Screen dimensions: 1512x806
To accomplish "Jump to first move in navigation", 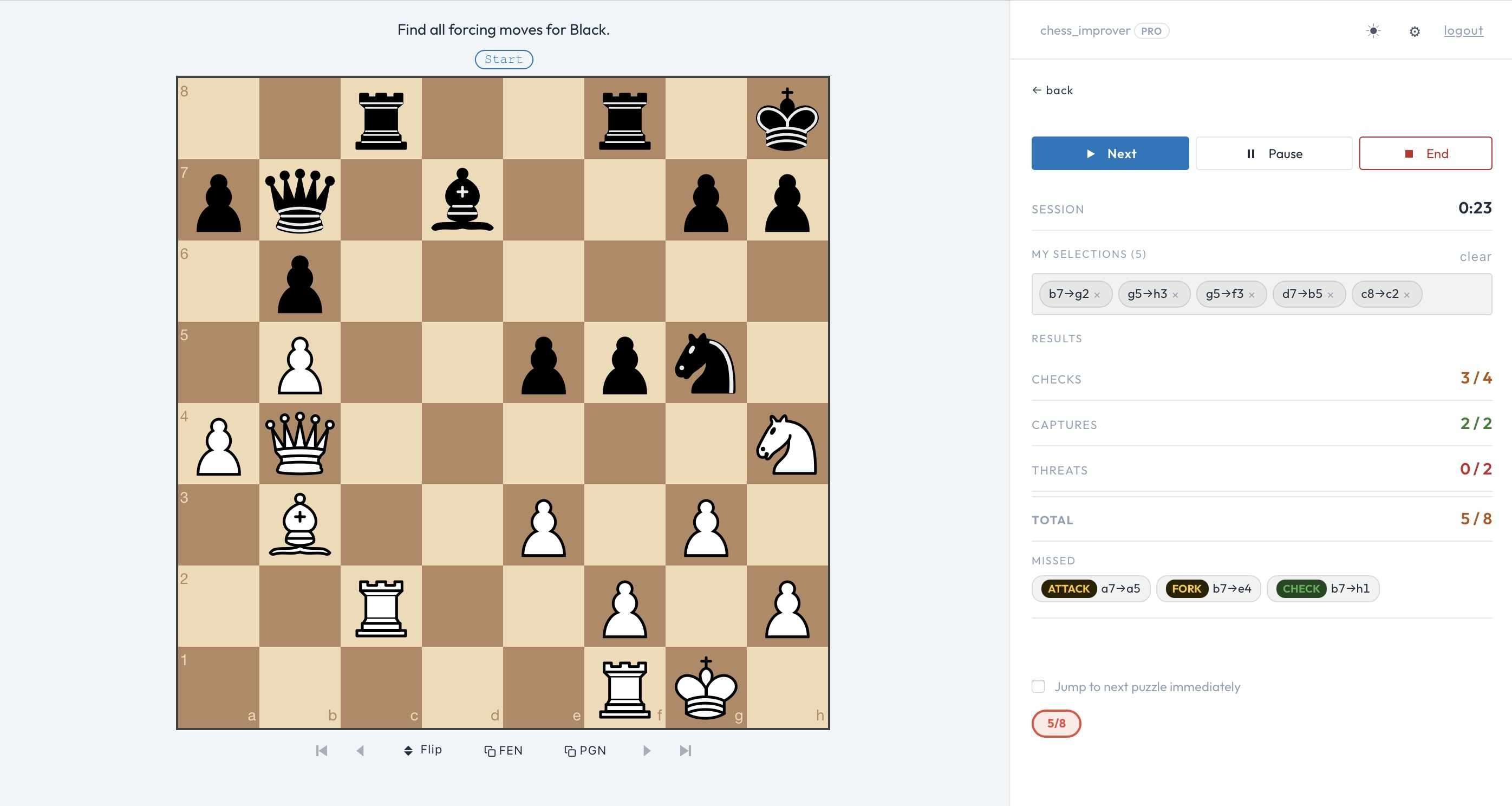I will pyautogui.click(x=321, y=750).
